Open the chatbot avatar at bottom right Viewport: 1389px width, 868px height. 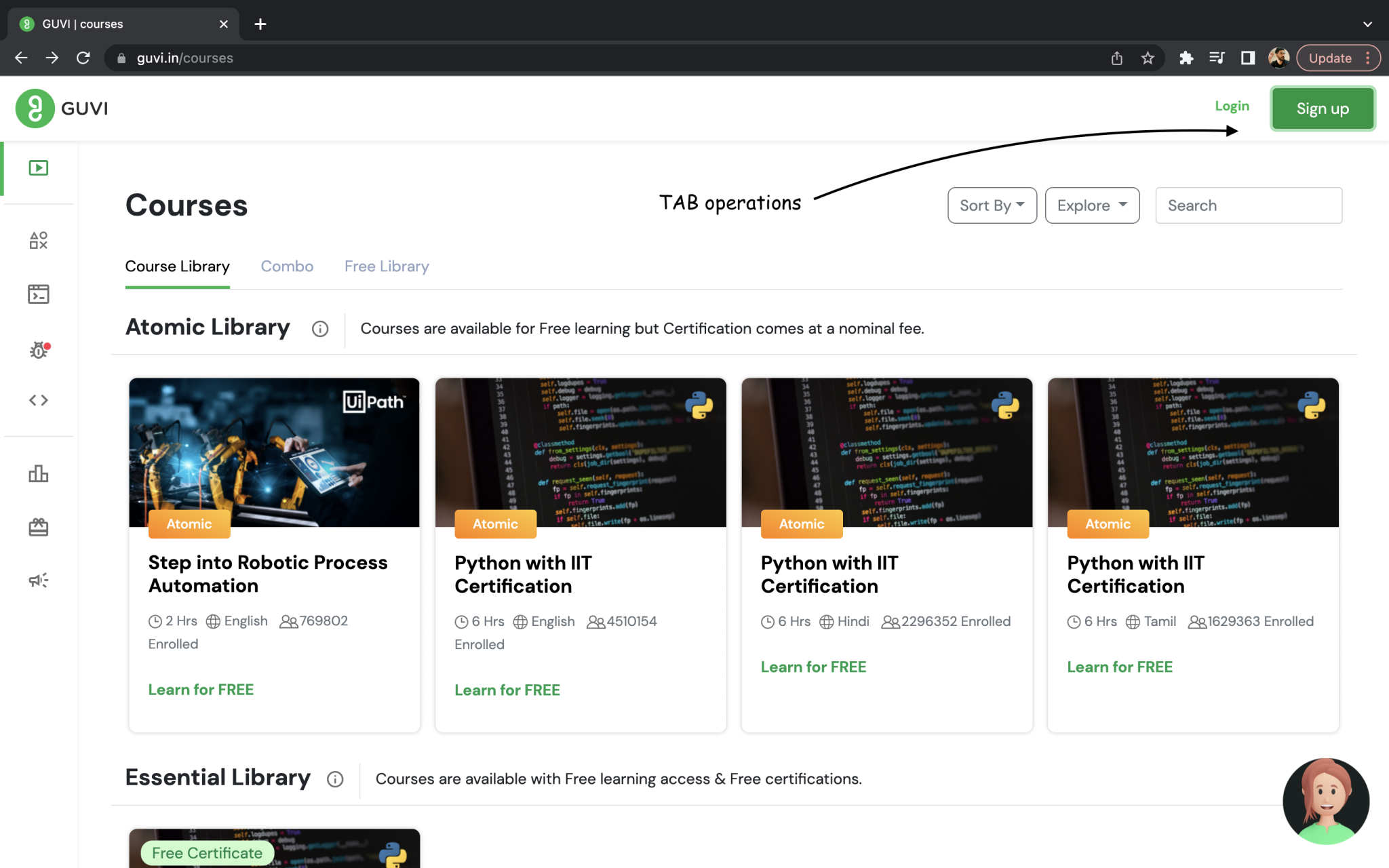1327,801
